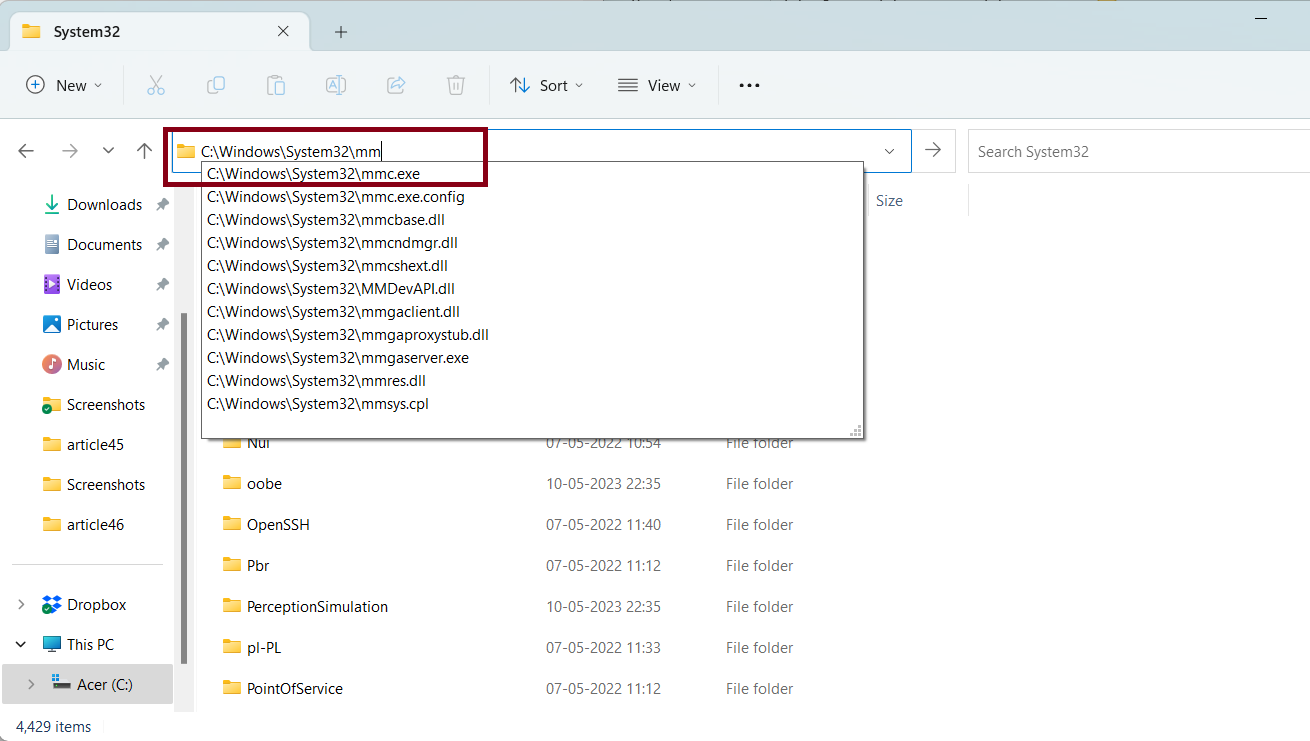
Task: Click the Copy icon in the toolbar
Action: [215, 85]
